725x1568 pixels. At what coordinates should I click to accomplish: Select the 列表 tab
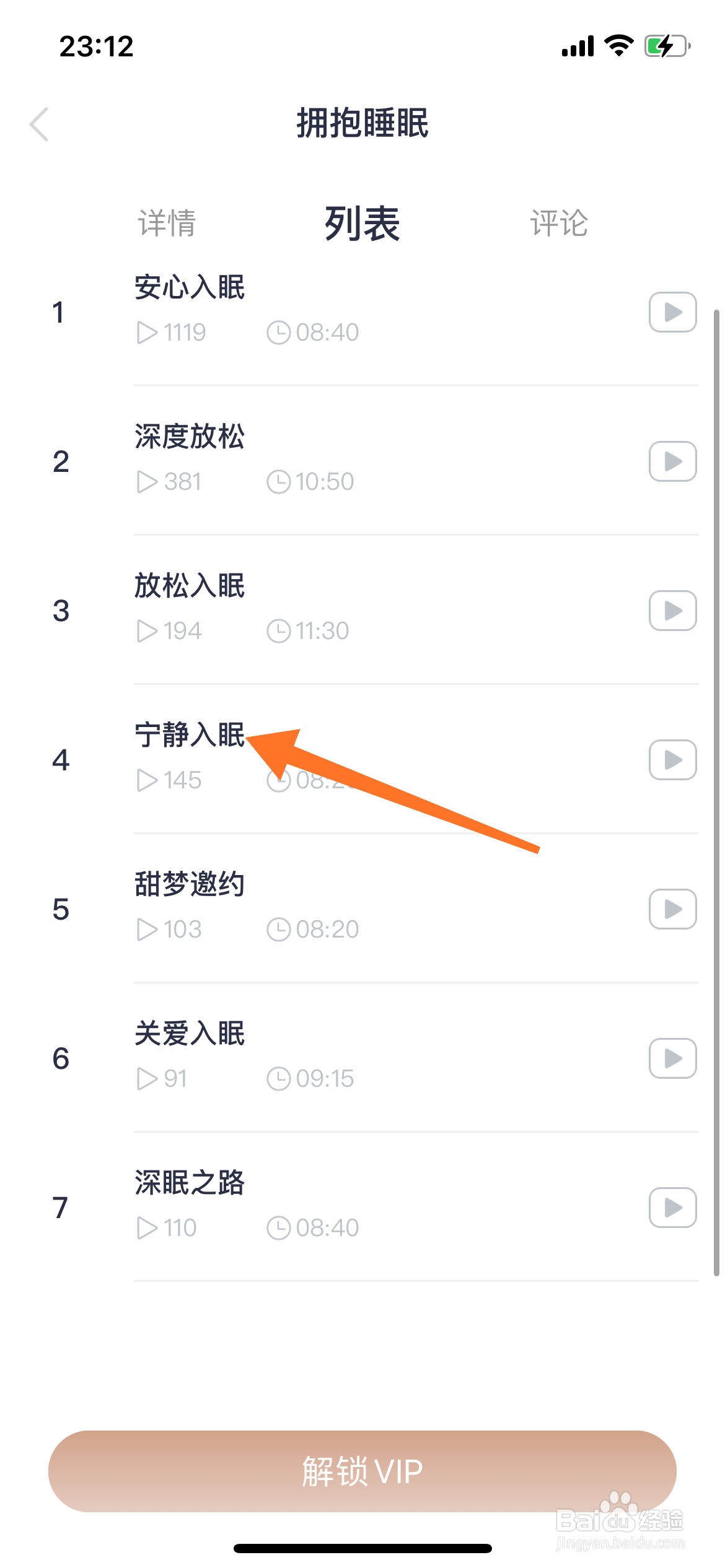pyautogui.click(x=362, y=223)
